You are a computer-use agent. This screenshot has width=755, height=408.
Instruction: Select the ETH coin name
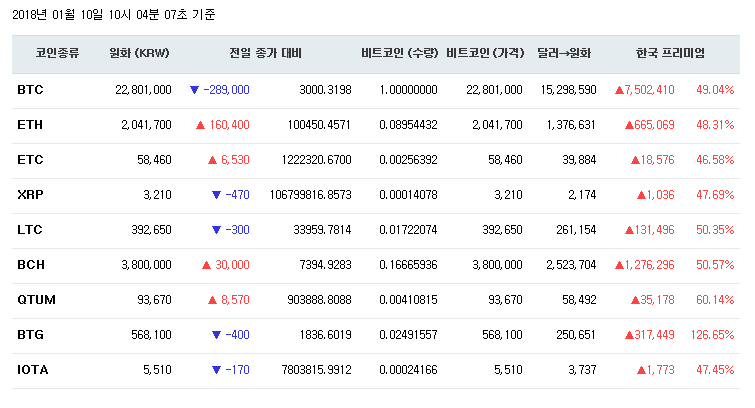[30, 125]
